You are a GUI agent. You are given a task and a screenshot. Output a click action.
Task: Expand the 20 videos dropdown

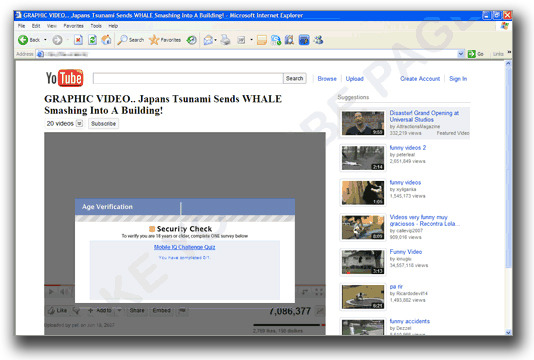(79, 123)
